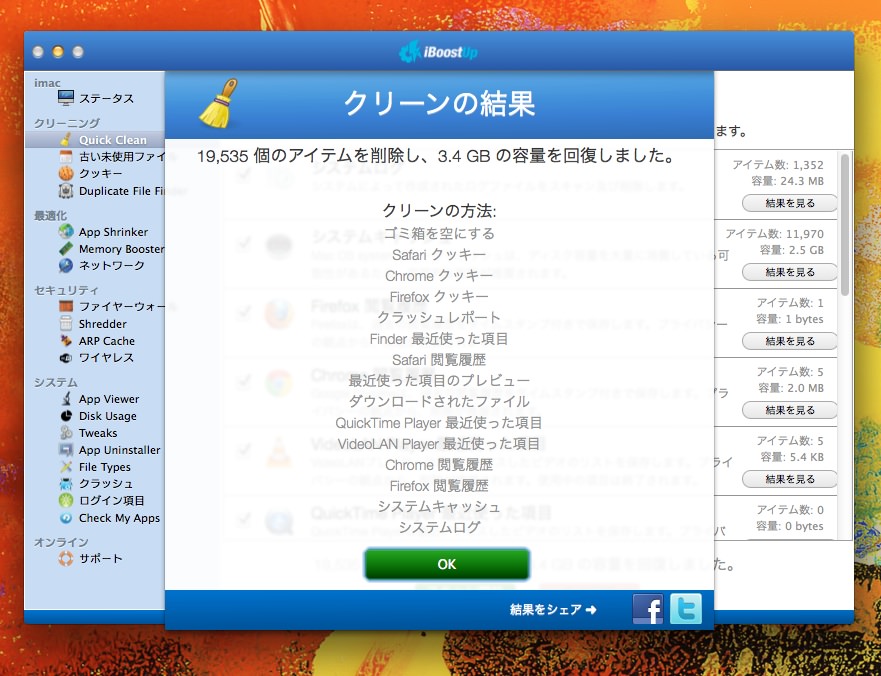The height and width of the screenshot is (676, 881).
Task: Click the クラッシュレポート list entry
Action: 439,317
